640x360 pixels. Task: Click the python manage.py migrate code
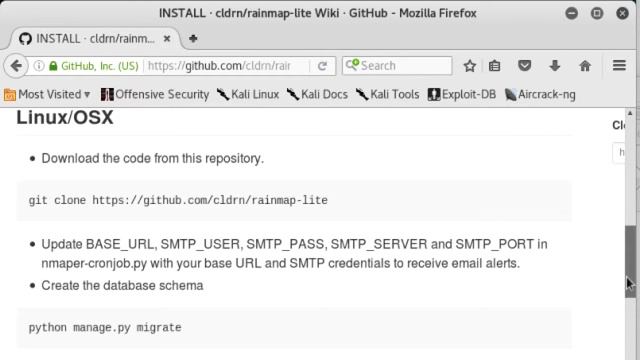(105, 328)
